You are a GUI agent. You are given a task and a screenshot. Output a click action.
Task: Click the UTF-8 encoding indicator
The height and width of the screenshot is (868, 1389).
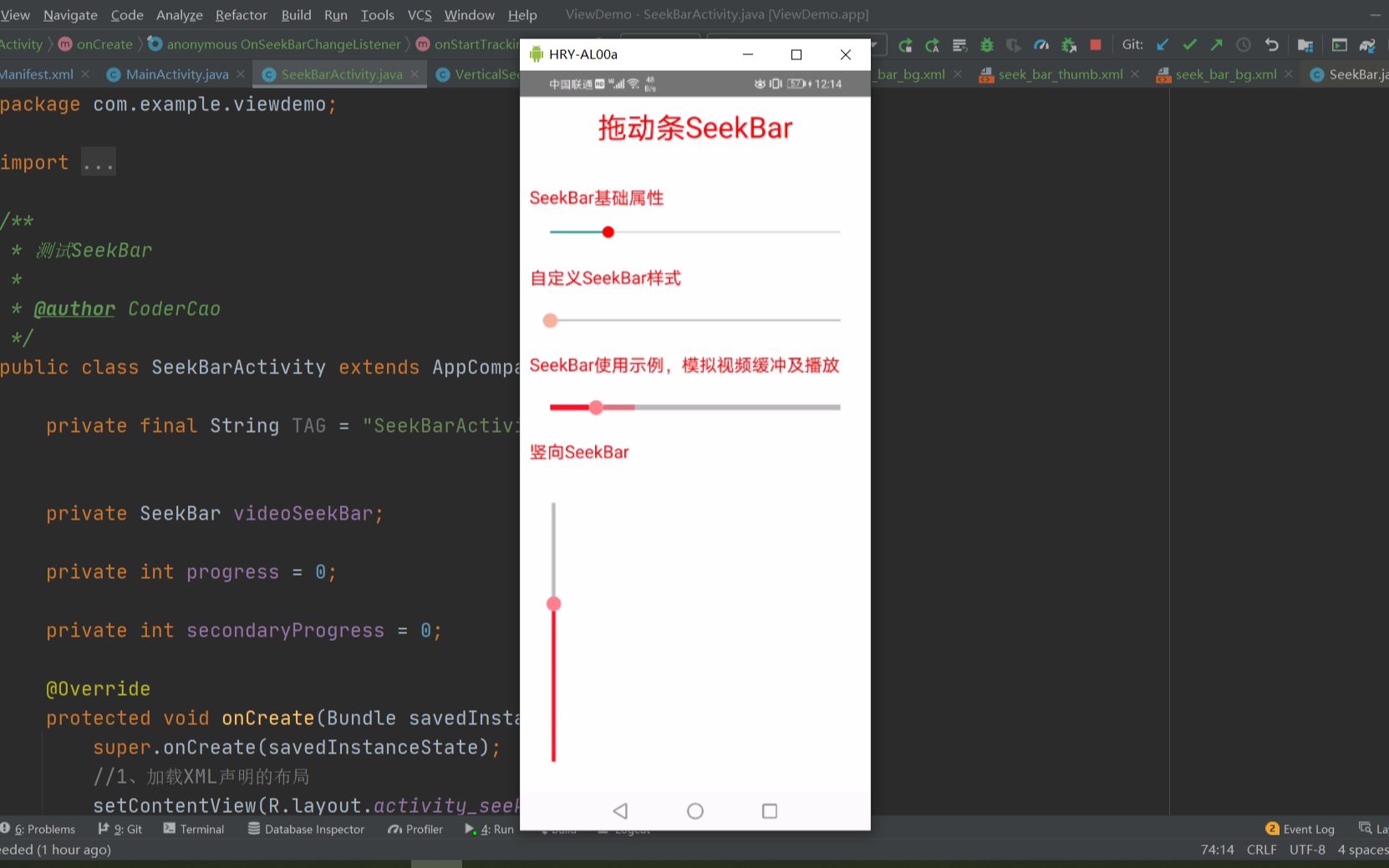(1307, 850)
